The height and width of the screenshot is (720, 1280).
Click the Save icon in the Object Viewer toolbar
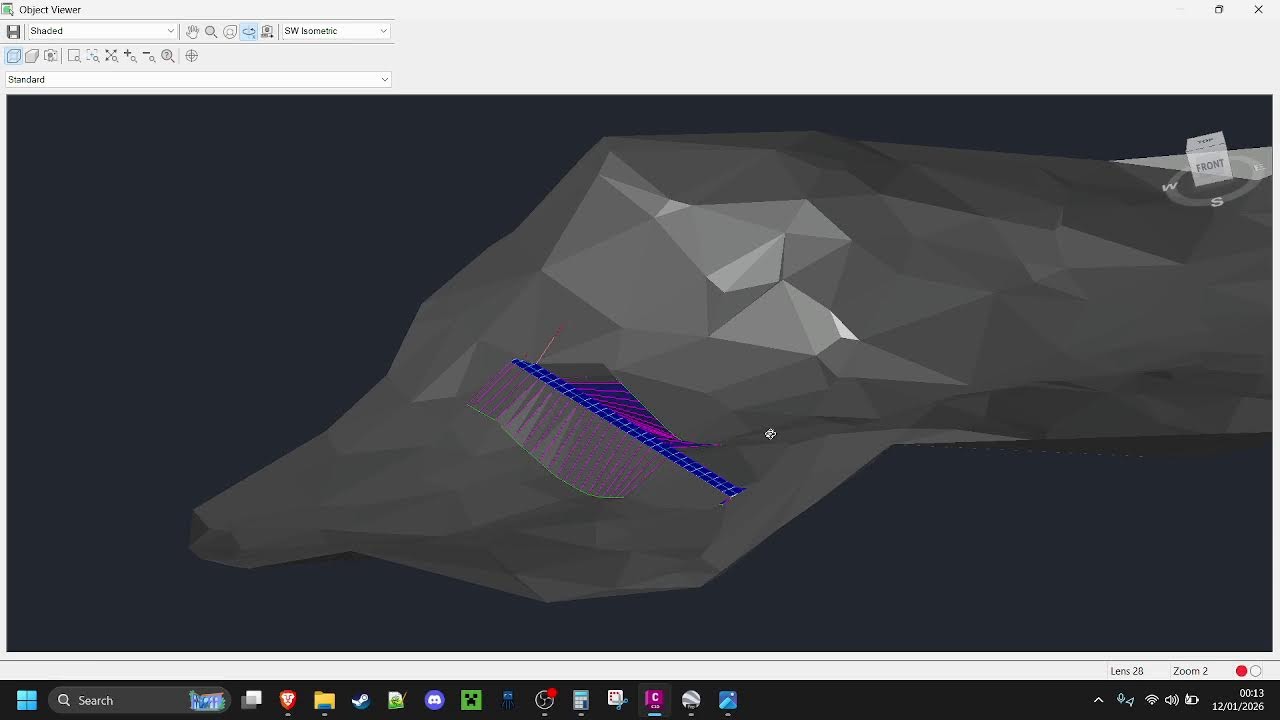pos(13,32)
